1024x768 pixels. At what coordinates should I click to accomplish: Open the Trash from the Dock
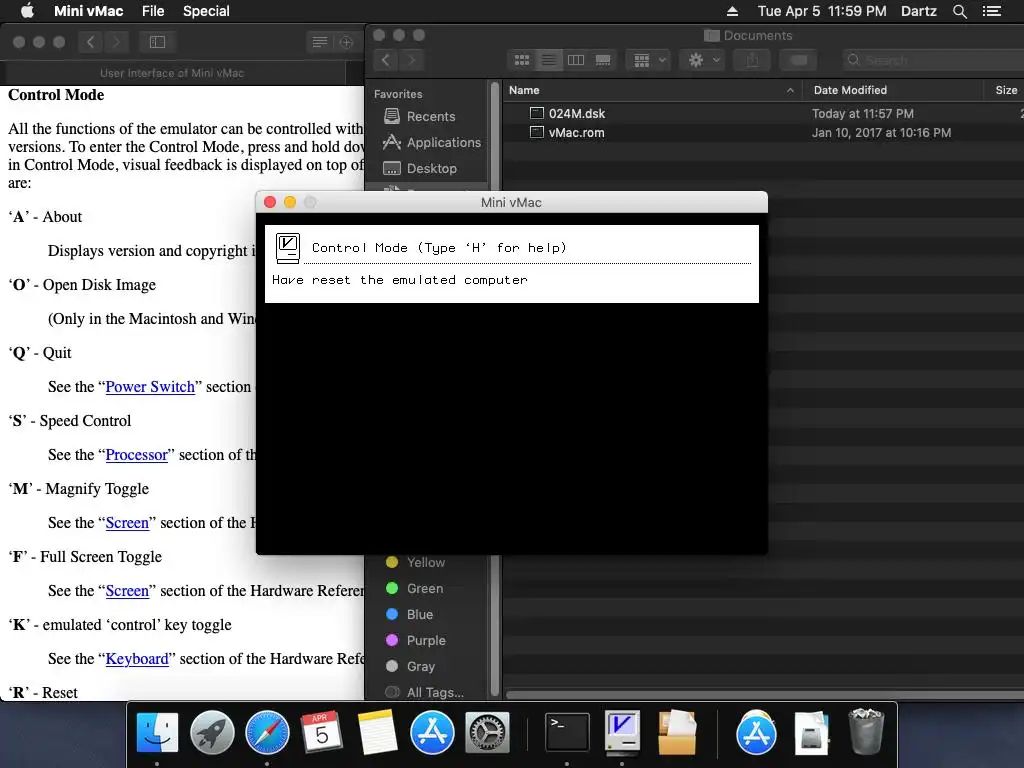866,733
